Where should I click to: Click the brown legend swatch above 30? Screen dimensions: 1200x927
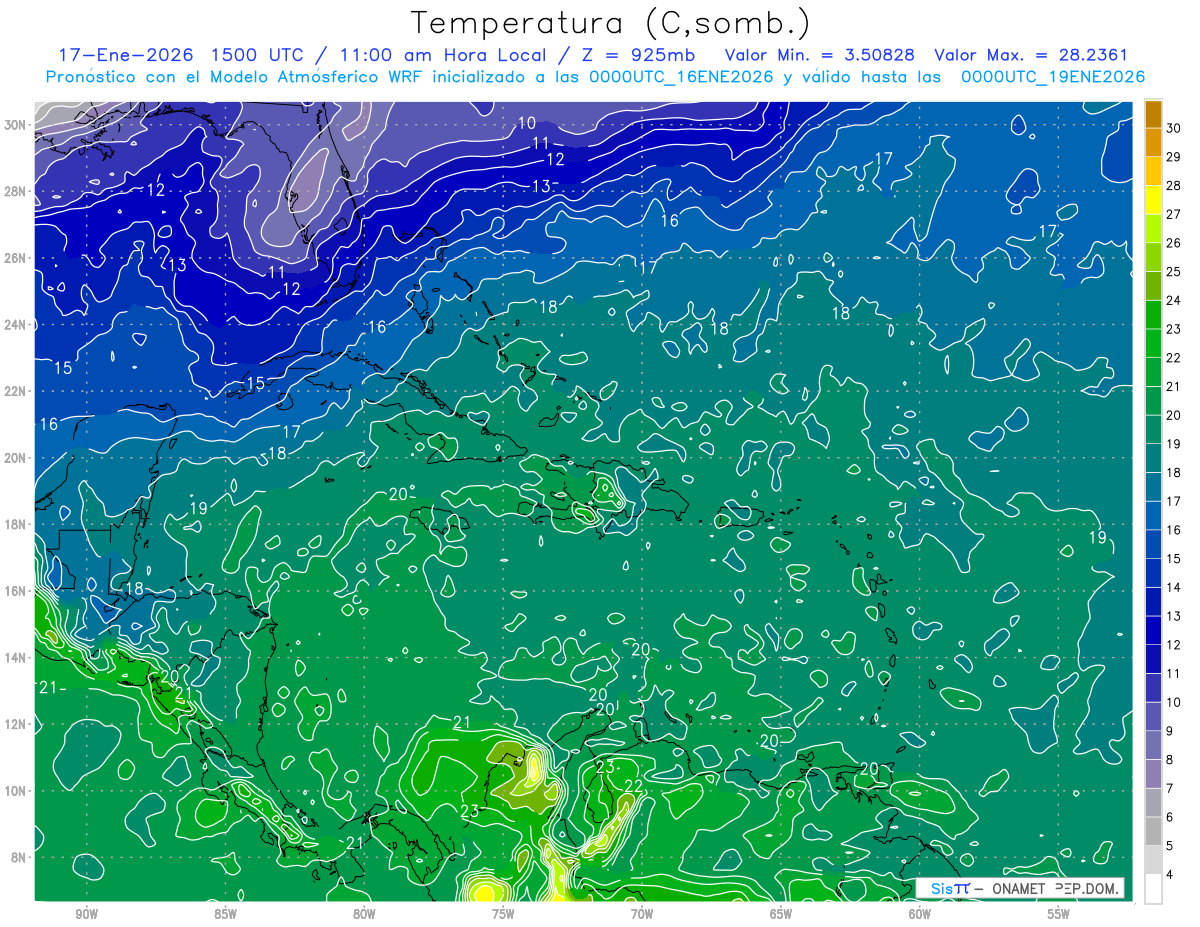pyautogui.click(x=1154, y=113)
